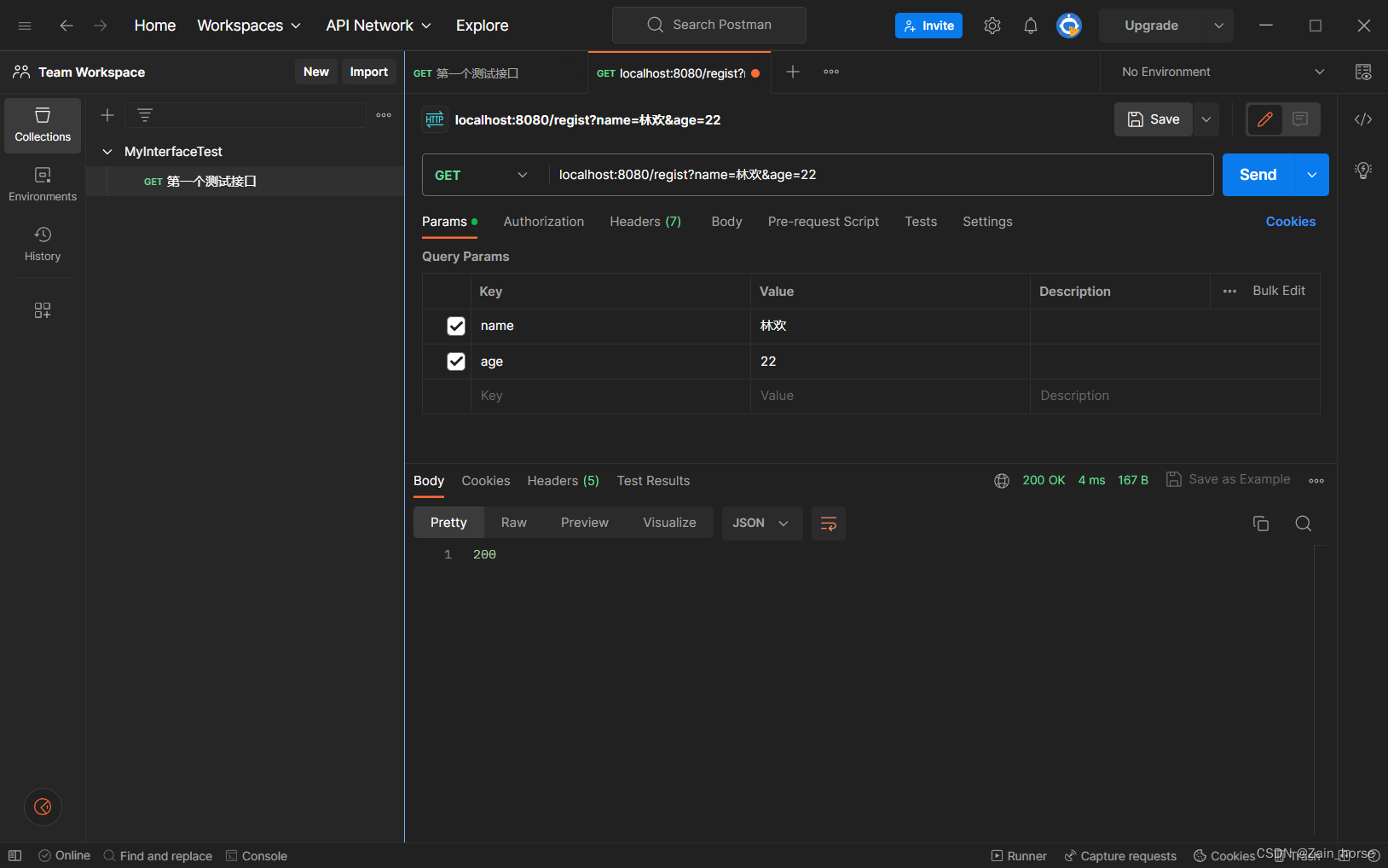This screenshot has height=868, width=1388.
Task: Open the notifications bell
Action: point(1030,26)
